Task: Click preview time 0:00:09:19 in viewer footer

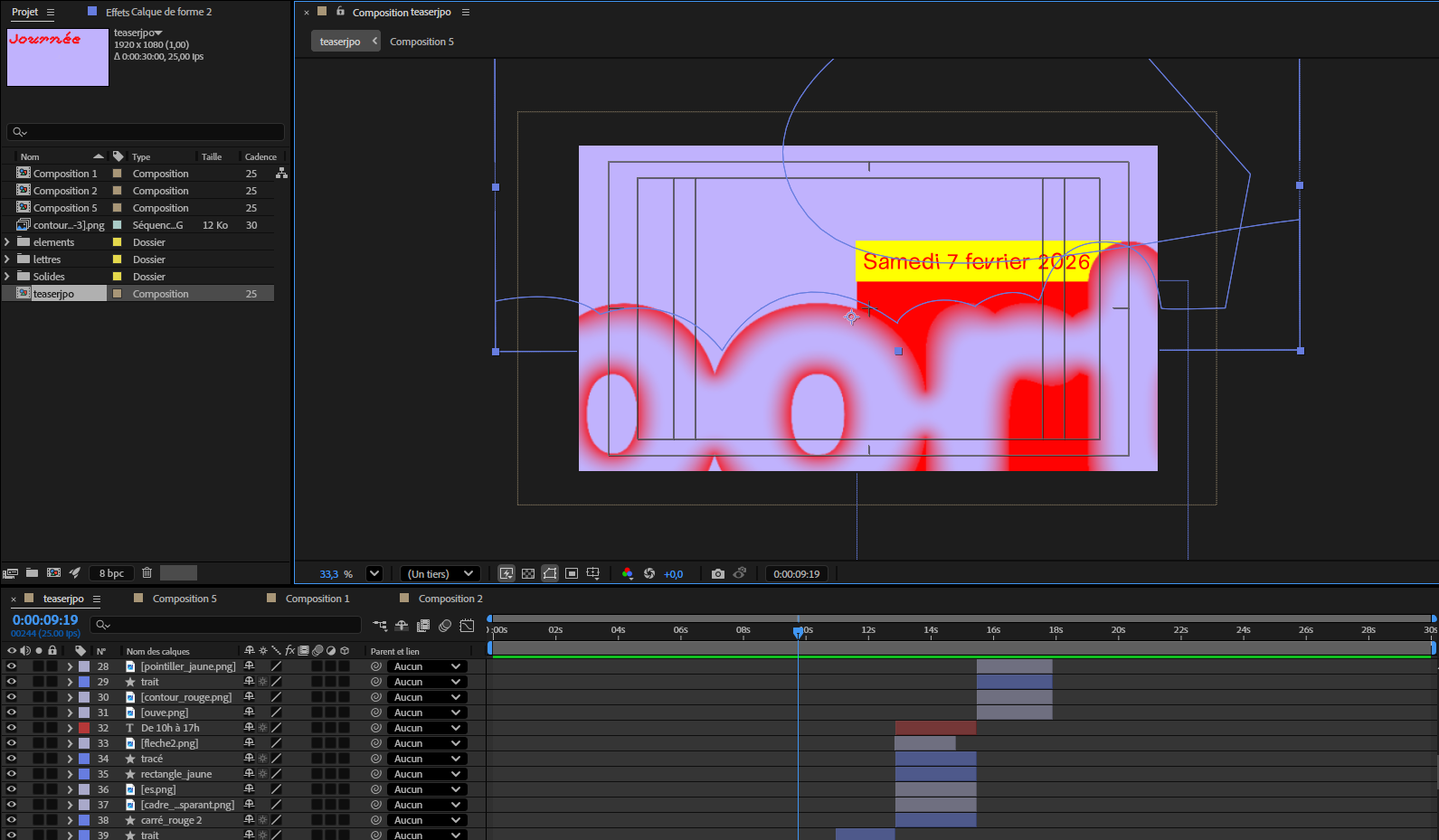Action: (797, 574)
